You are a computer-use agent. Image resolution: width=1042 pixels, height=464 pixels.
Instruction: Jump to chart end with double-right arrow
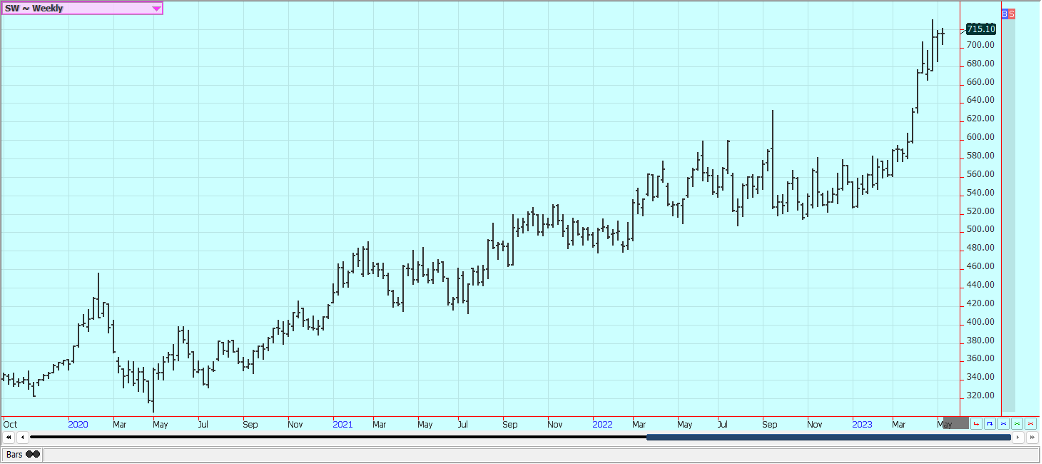tap(1032, 437)
